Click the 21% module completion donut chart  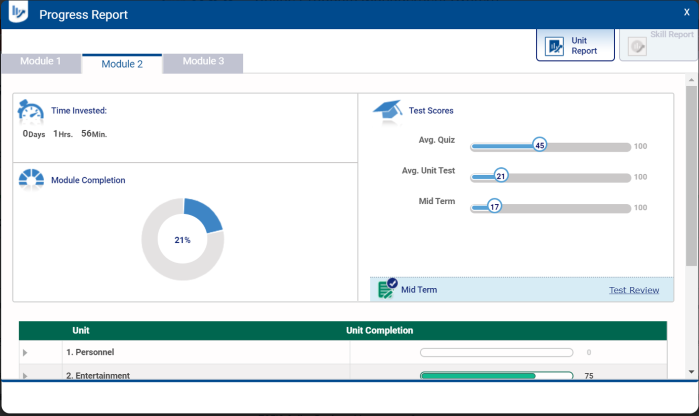pyautogui.click(x=182, y=239)
